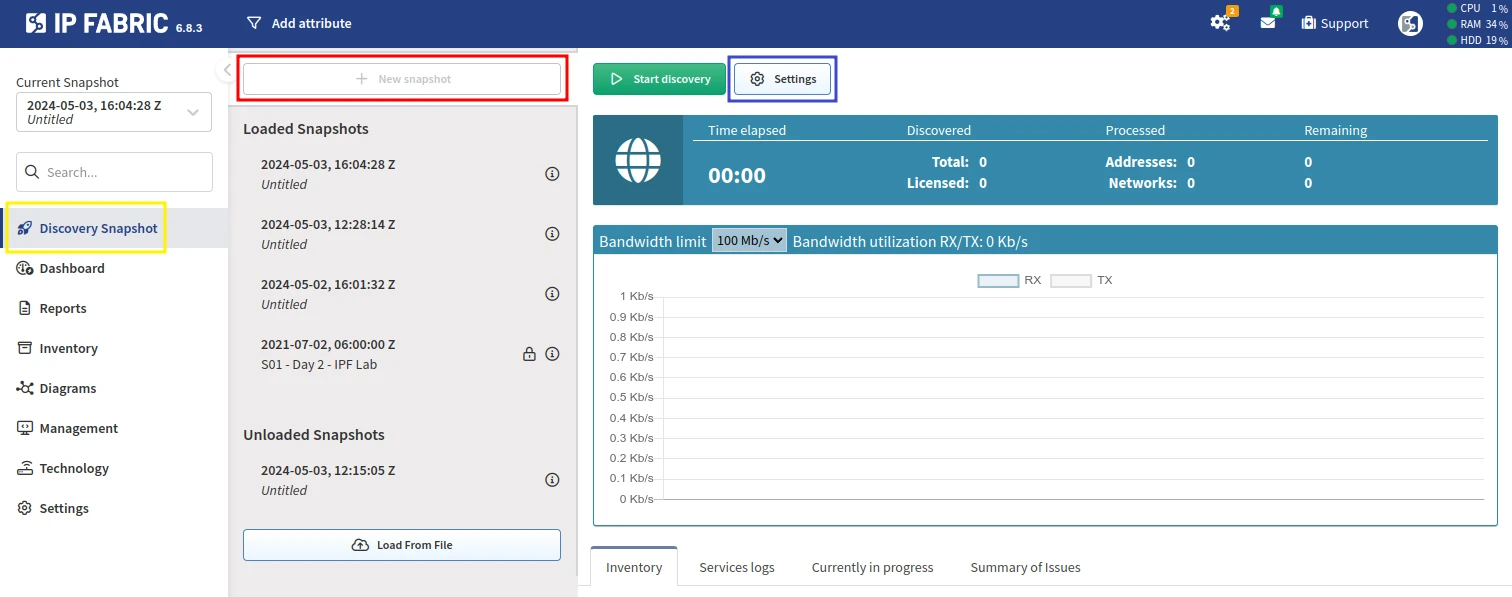Switch to the Services logs tab

coord(736,567)
